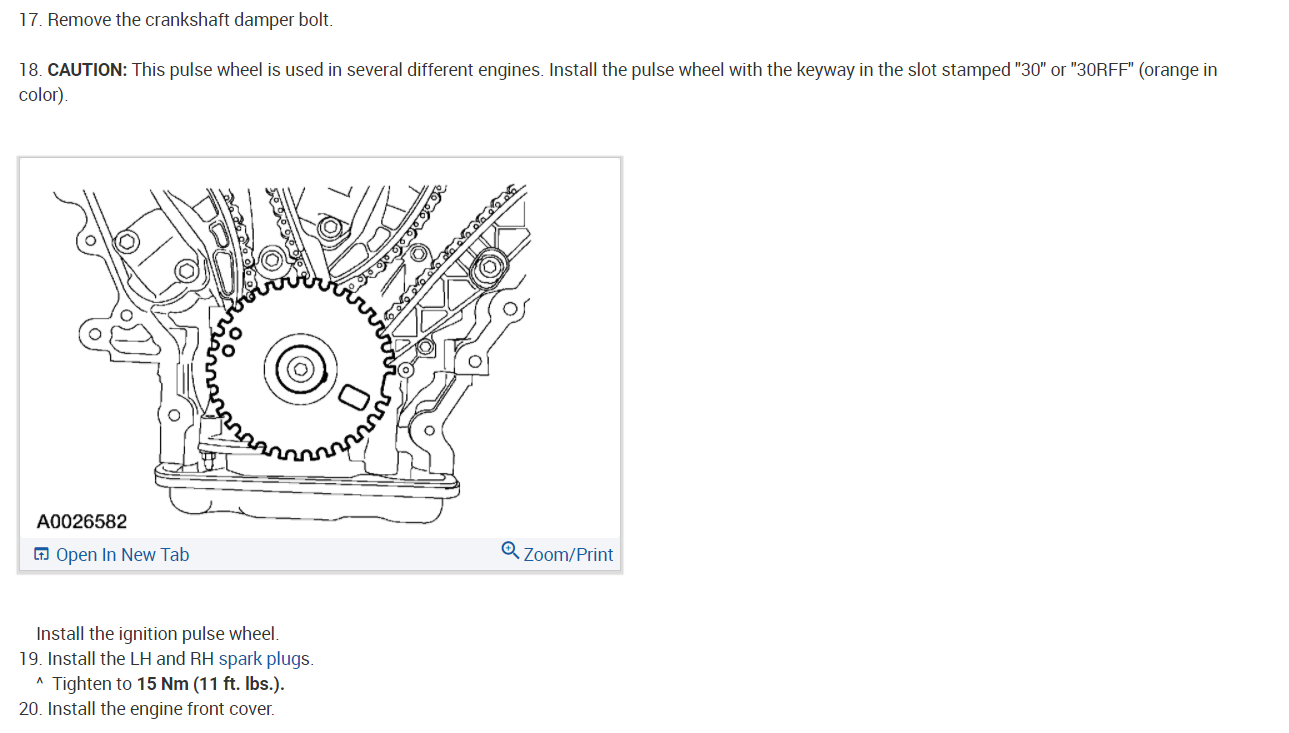Image resolution: width=1289 pixels, height=733 pixels.
Task: Click the Open In New Tab icon
Action: (41, 554)
